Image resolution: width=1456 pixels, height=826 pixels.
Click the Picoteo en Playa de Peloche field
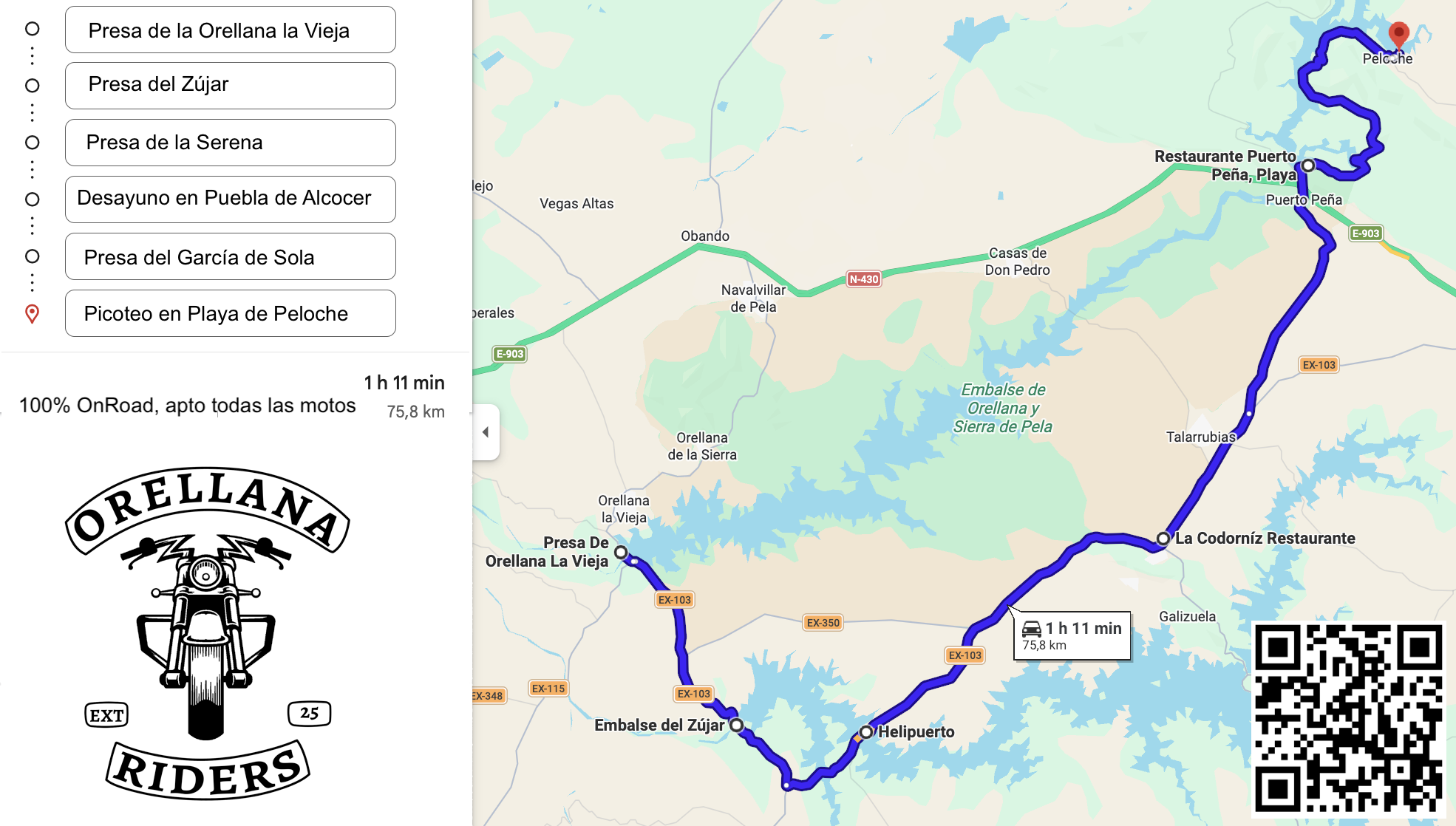tap(231, 313)
